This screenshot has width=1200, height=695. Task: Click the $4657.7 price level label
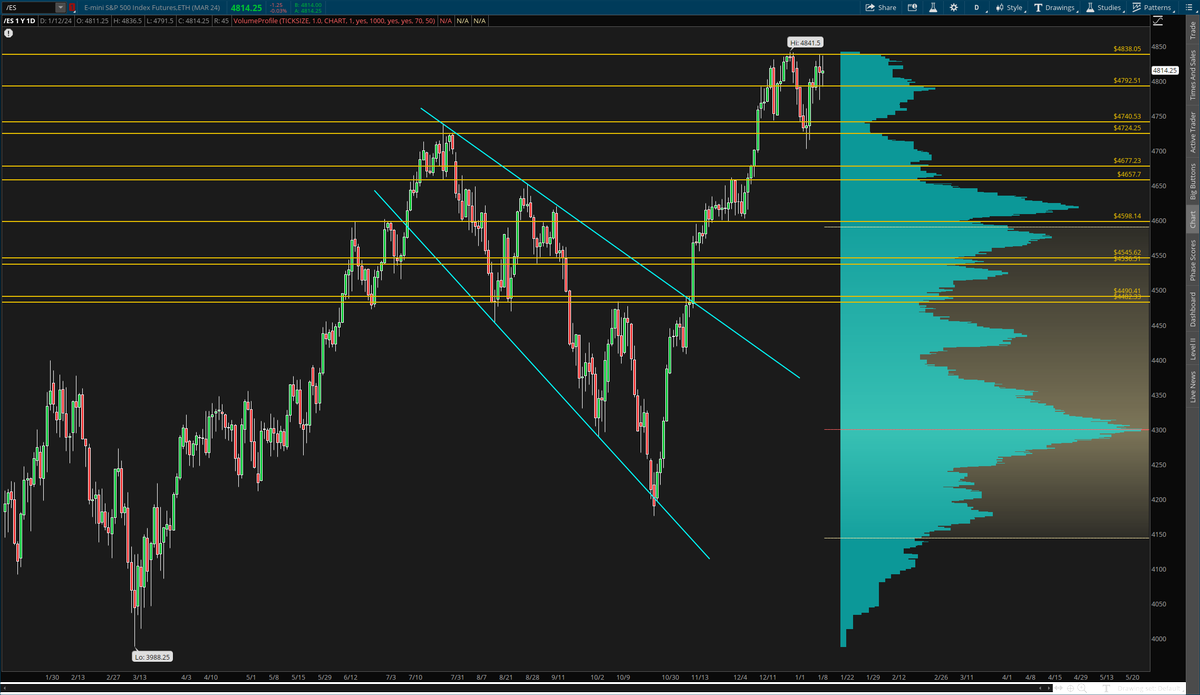pos(1130,174)
